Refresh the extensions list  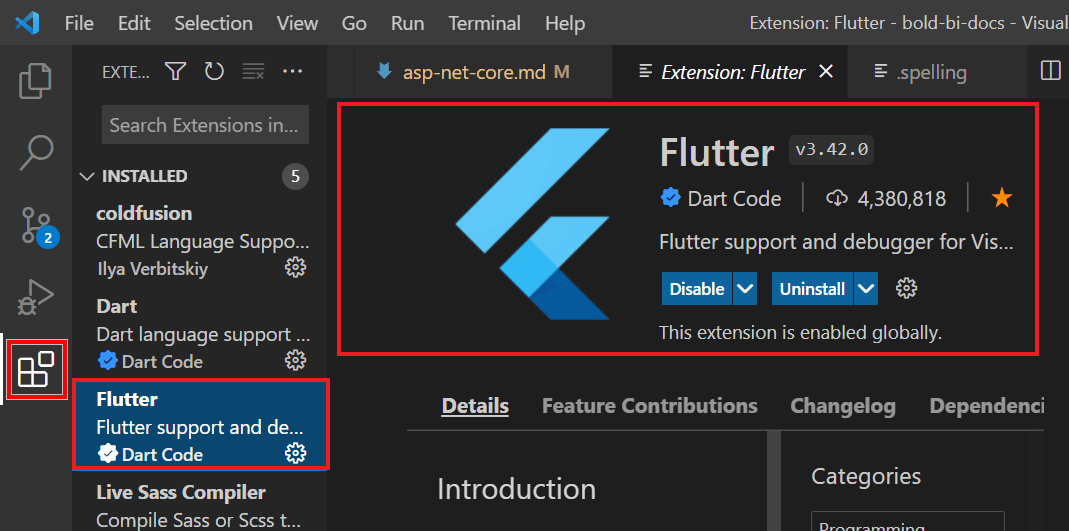pos(215,71)
